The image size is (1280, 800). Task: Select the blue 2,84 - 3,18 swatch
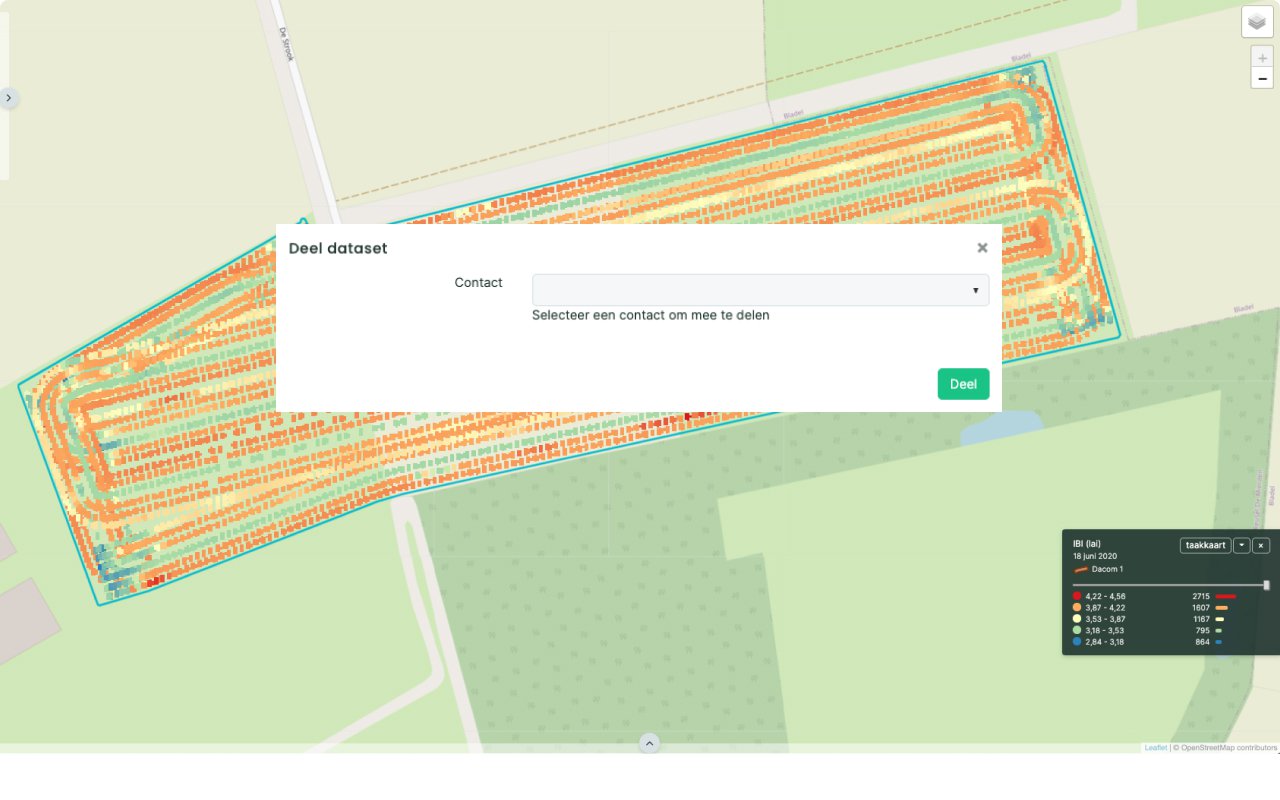tap(1077, 642)
